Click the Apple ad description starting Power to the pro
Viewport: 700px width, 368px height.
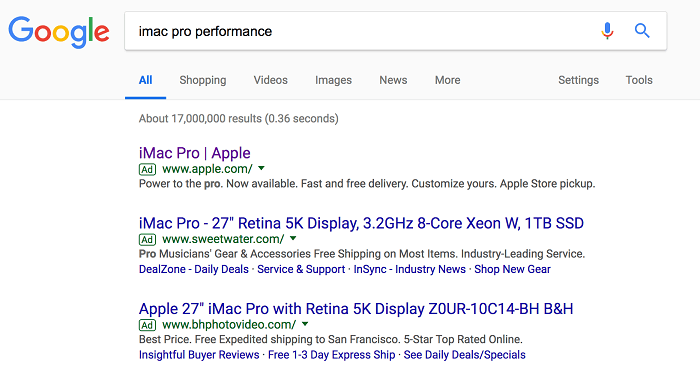(367, 184)
